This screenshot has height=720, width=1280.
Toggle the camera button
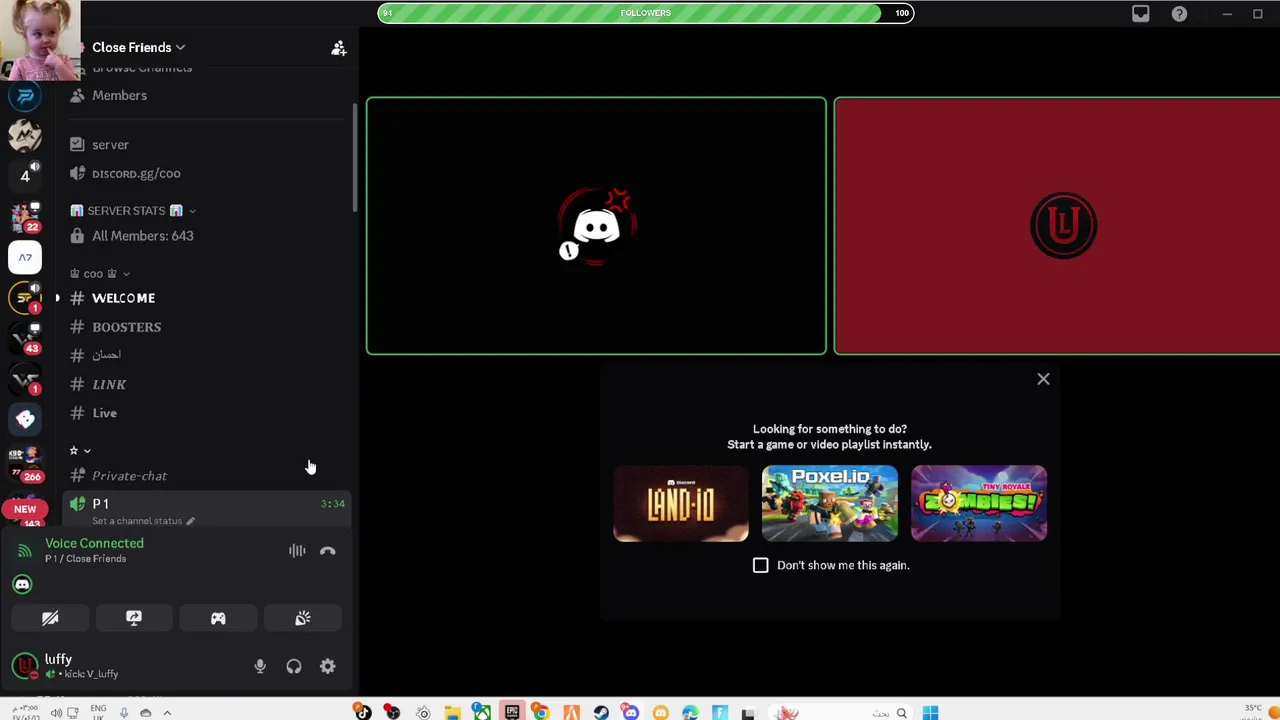tap(50, 618)
